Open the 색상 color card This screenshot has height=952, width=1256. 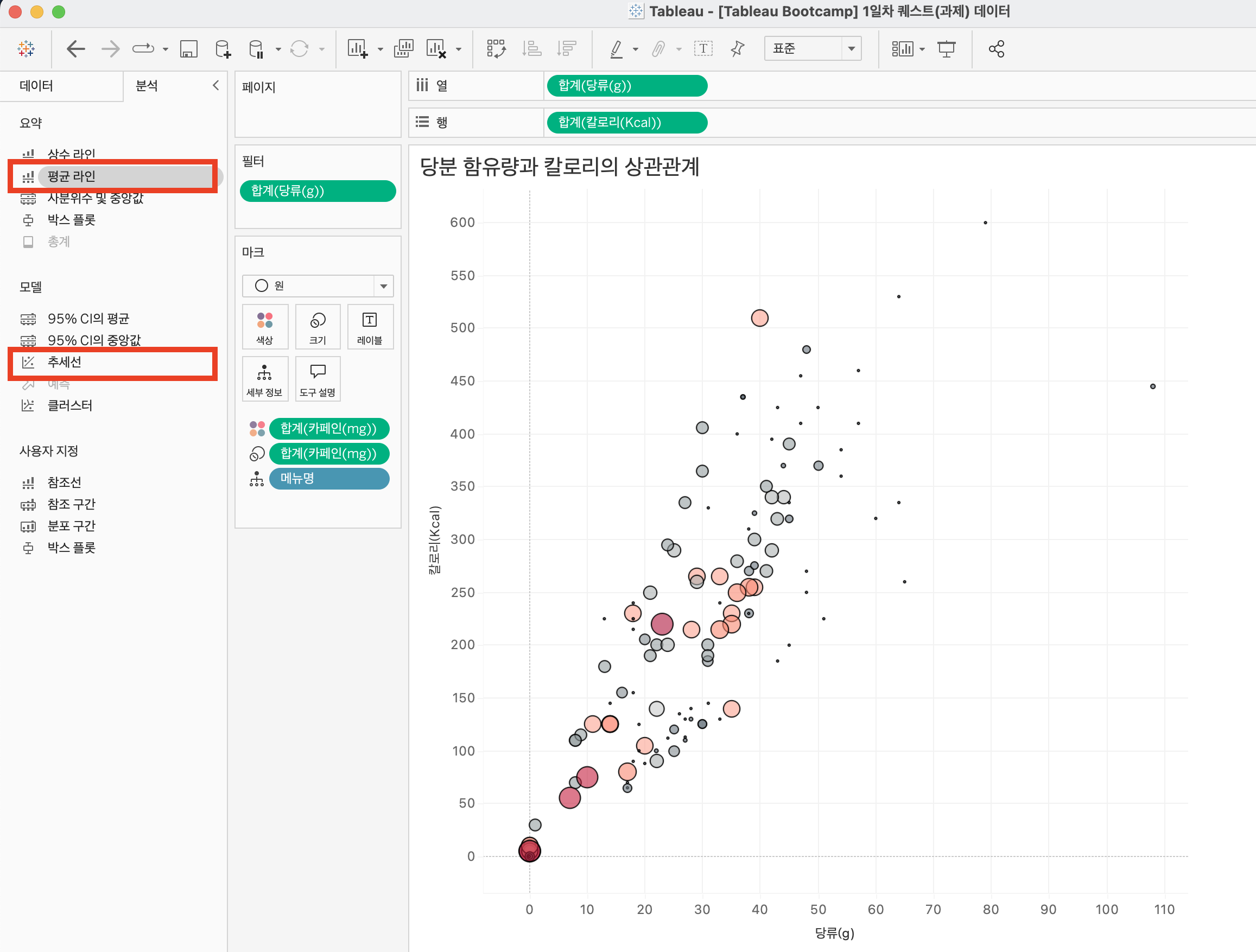point(264,327)
